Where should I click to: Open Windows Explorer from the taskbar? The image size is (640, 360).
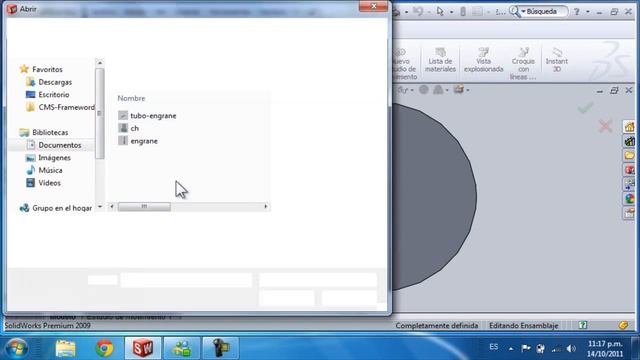pos(65,349)
